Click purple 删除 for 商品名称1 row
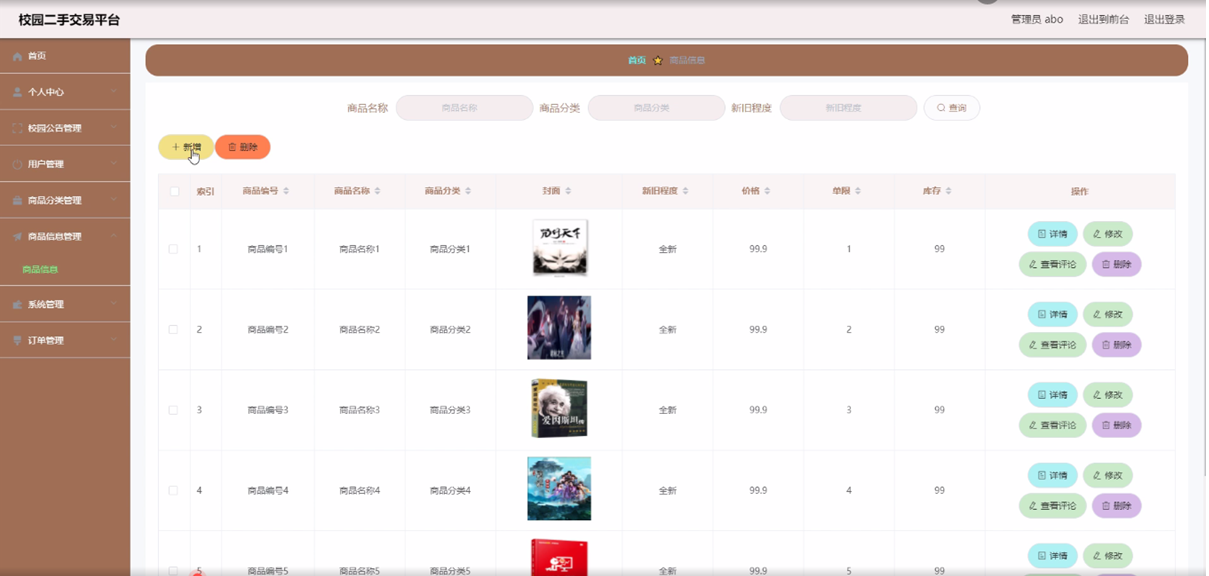The width and height of the screenshot is (1209, 576). [1116, 265]
